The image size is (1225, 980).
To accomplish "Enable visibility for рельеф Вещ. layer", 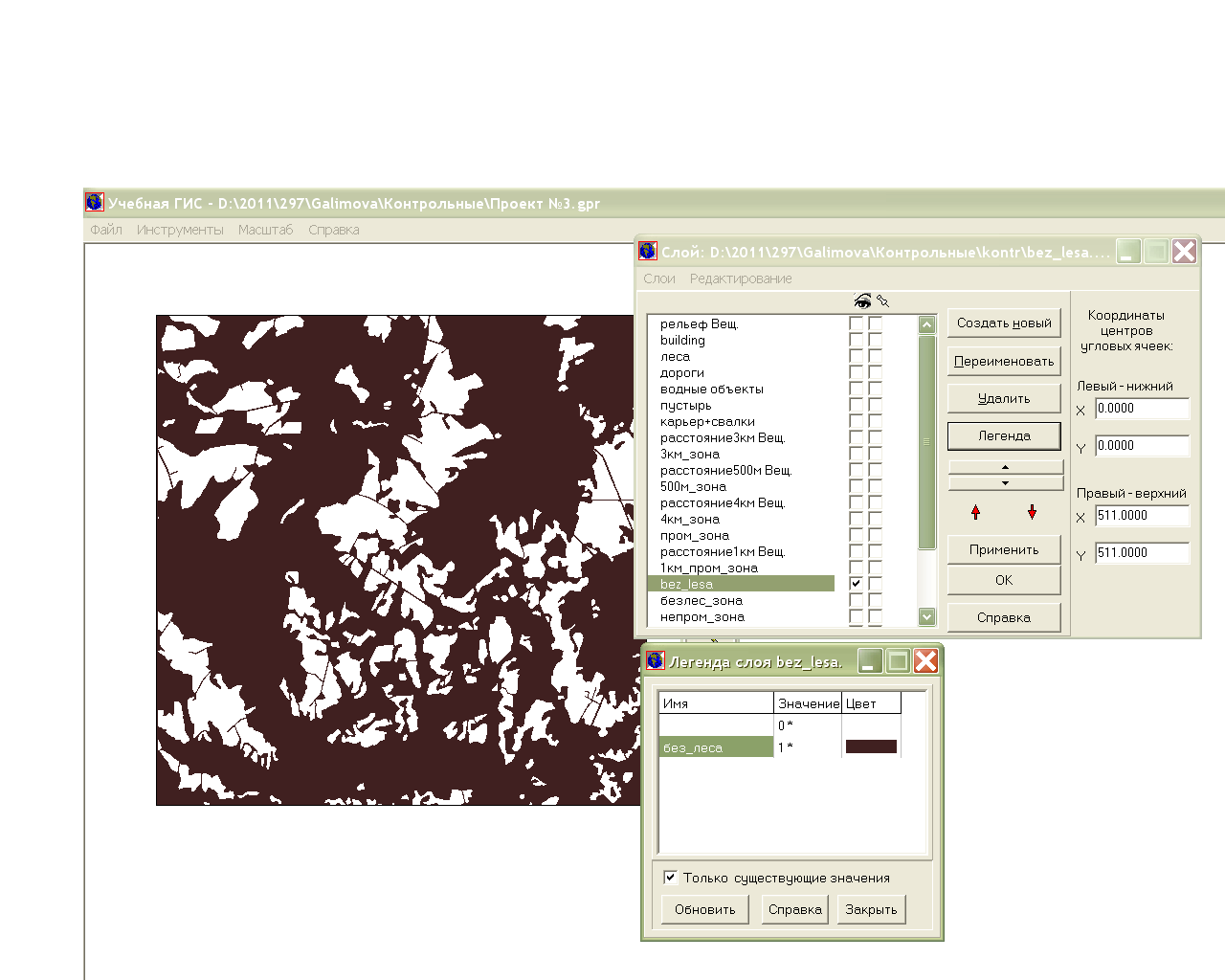I will (856, 324).
